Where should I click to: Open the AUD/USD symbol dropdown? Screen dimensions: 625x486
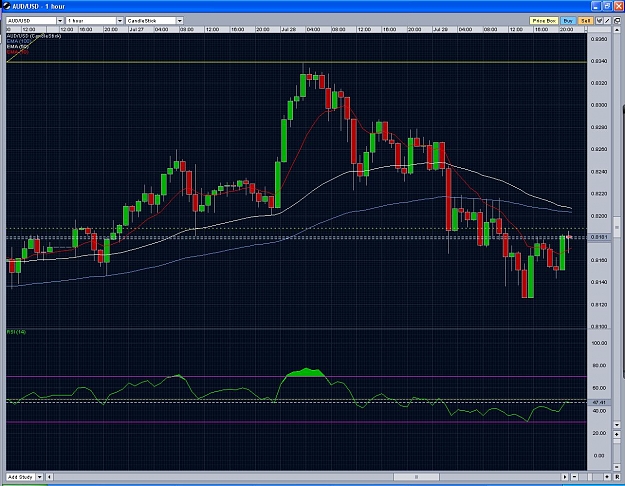pos(60,21)
